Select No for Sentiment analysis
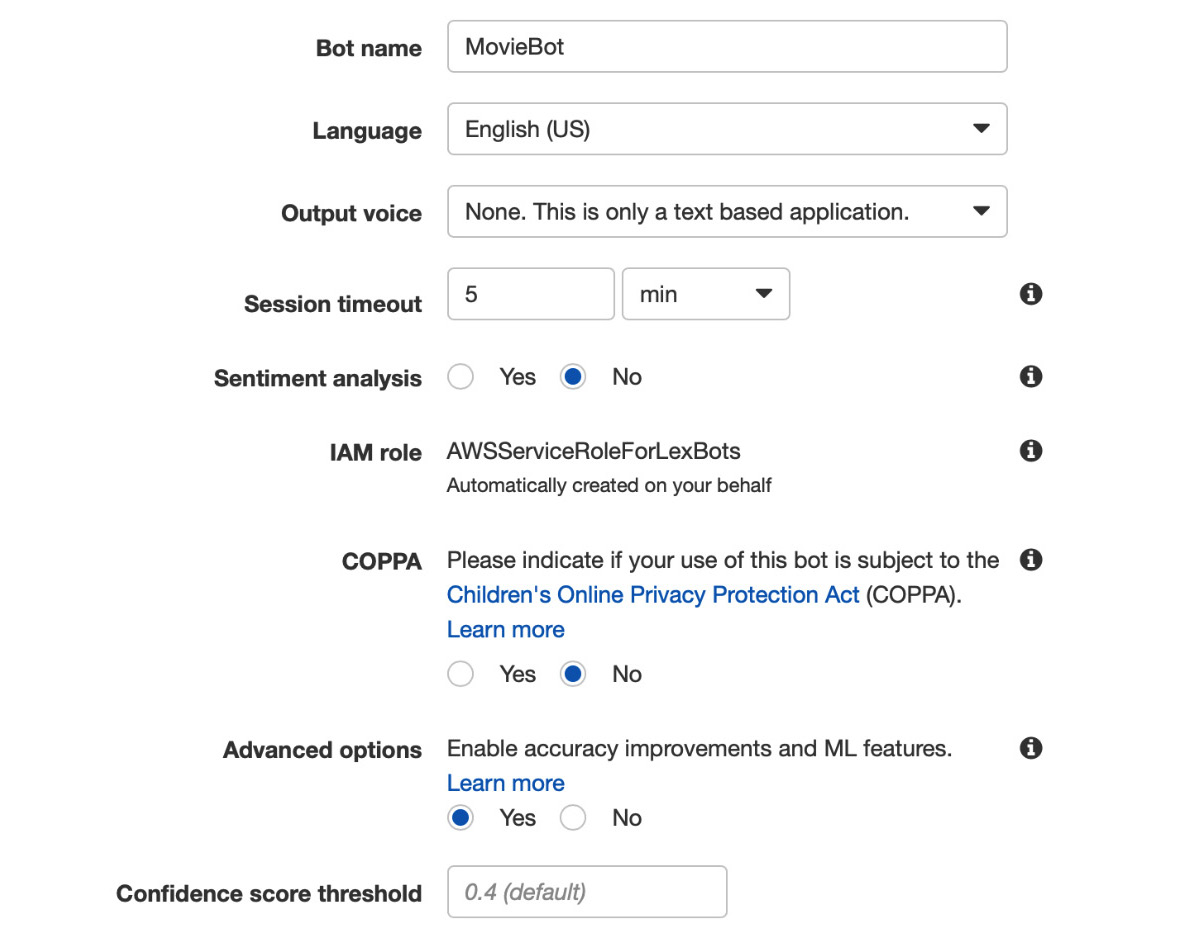1185x938 pixels. tap(573, 376)
